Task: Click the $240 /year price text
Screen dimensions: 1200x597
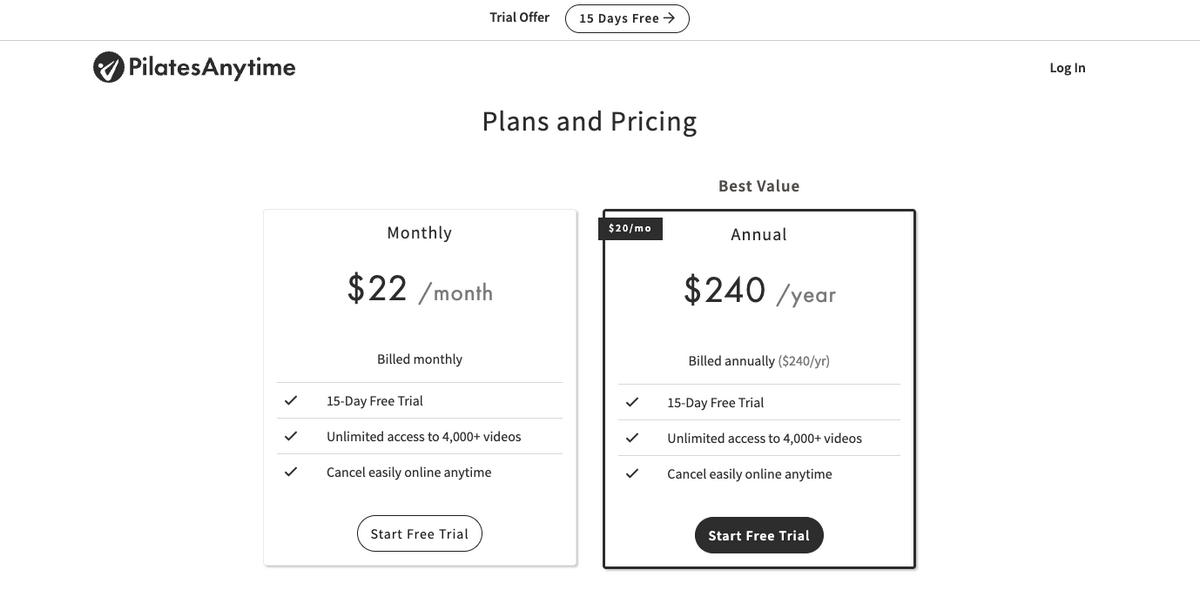Action: 758,290
